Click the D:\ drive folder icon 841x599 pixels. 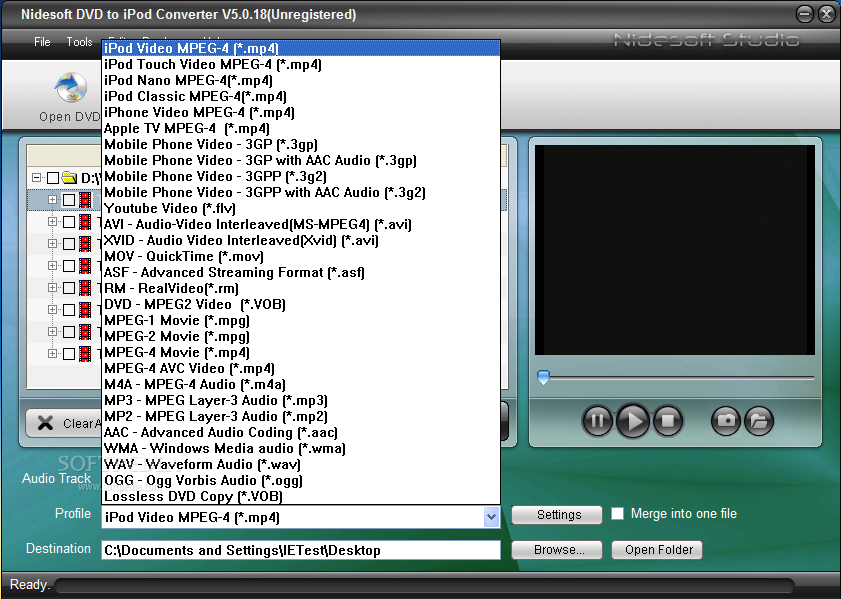point(69,178)
